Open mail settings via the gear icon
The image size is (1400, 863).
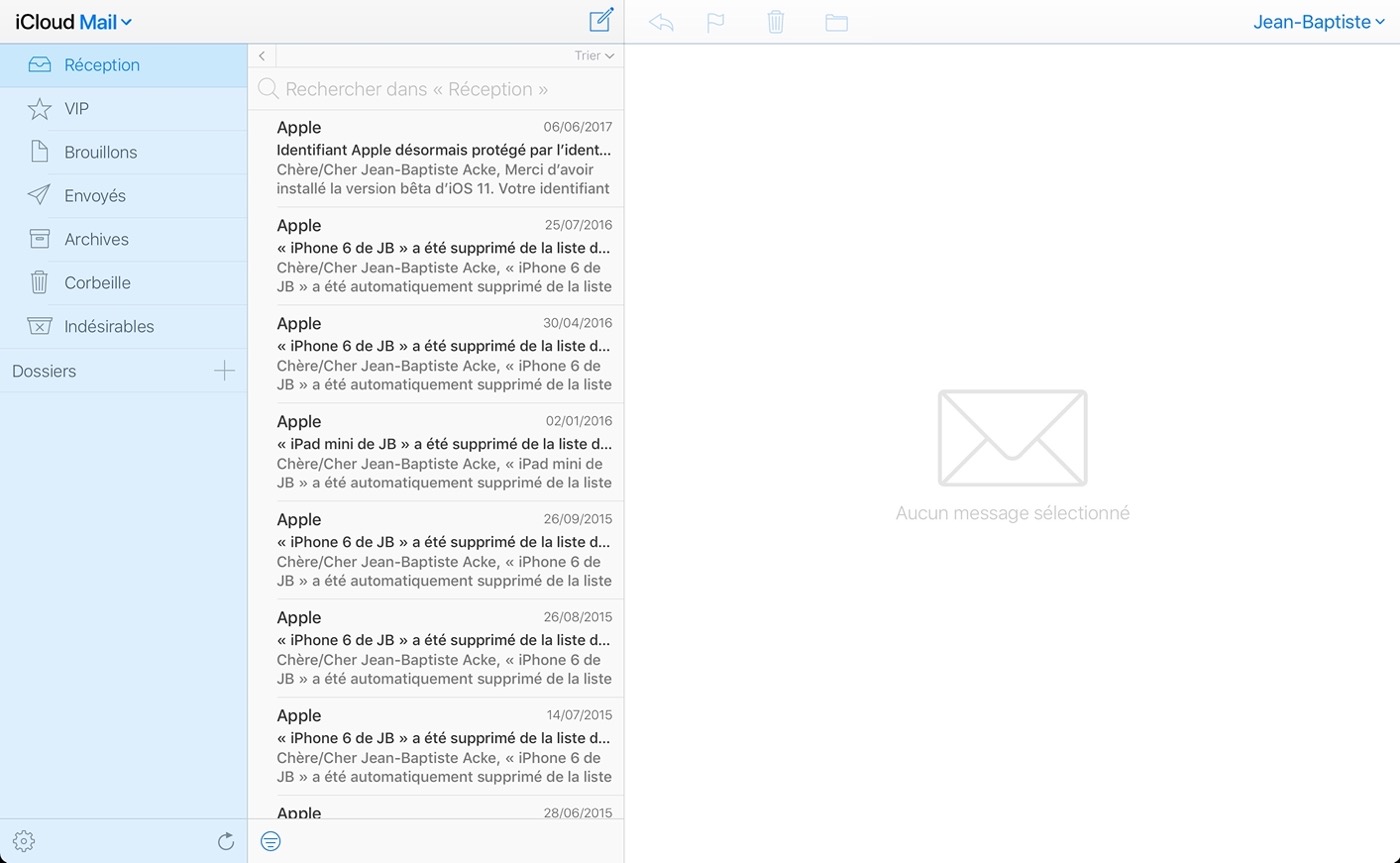click(23, 841)
